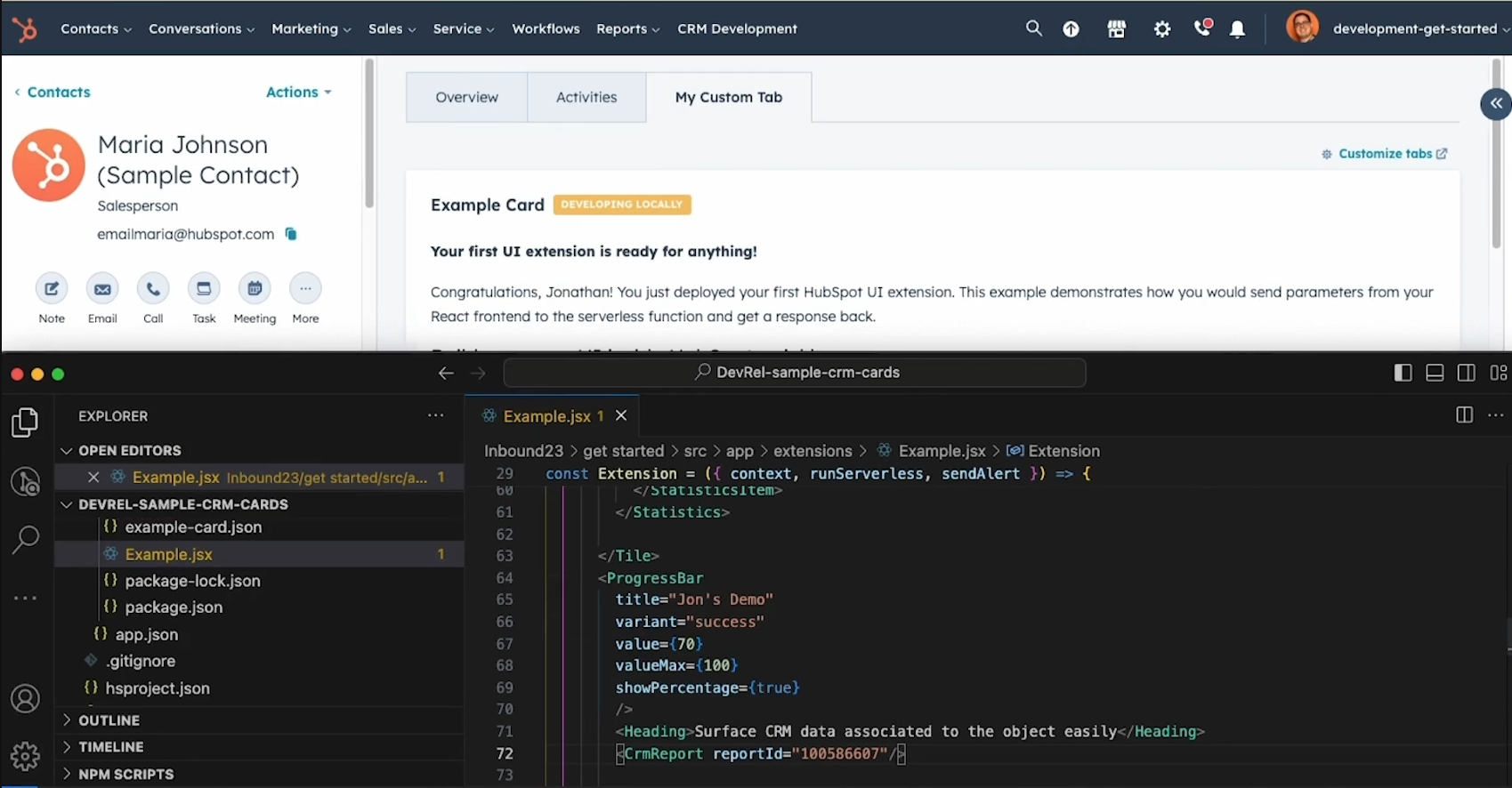
Task: Copy Maria's email address icon
Action: [x=291, y=234]
